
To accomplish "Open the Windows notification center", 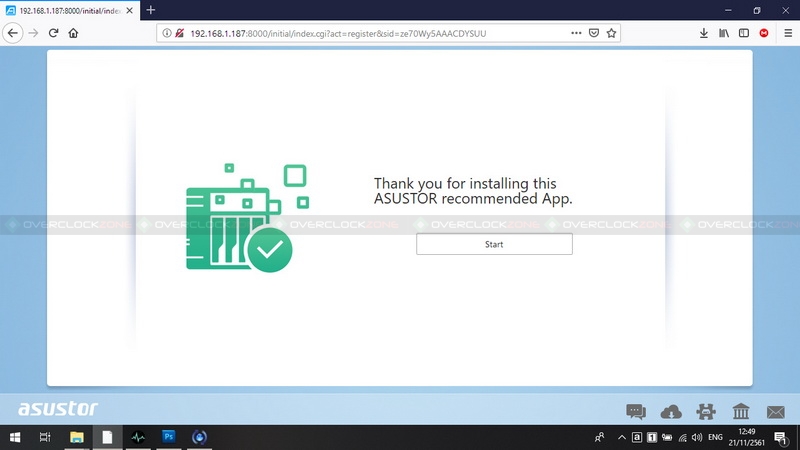I will click(781, 437).
